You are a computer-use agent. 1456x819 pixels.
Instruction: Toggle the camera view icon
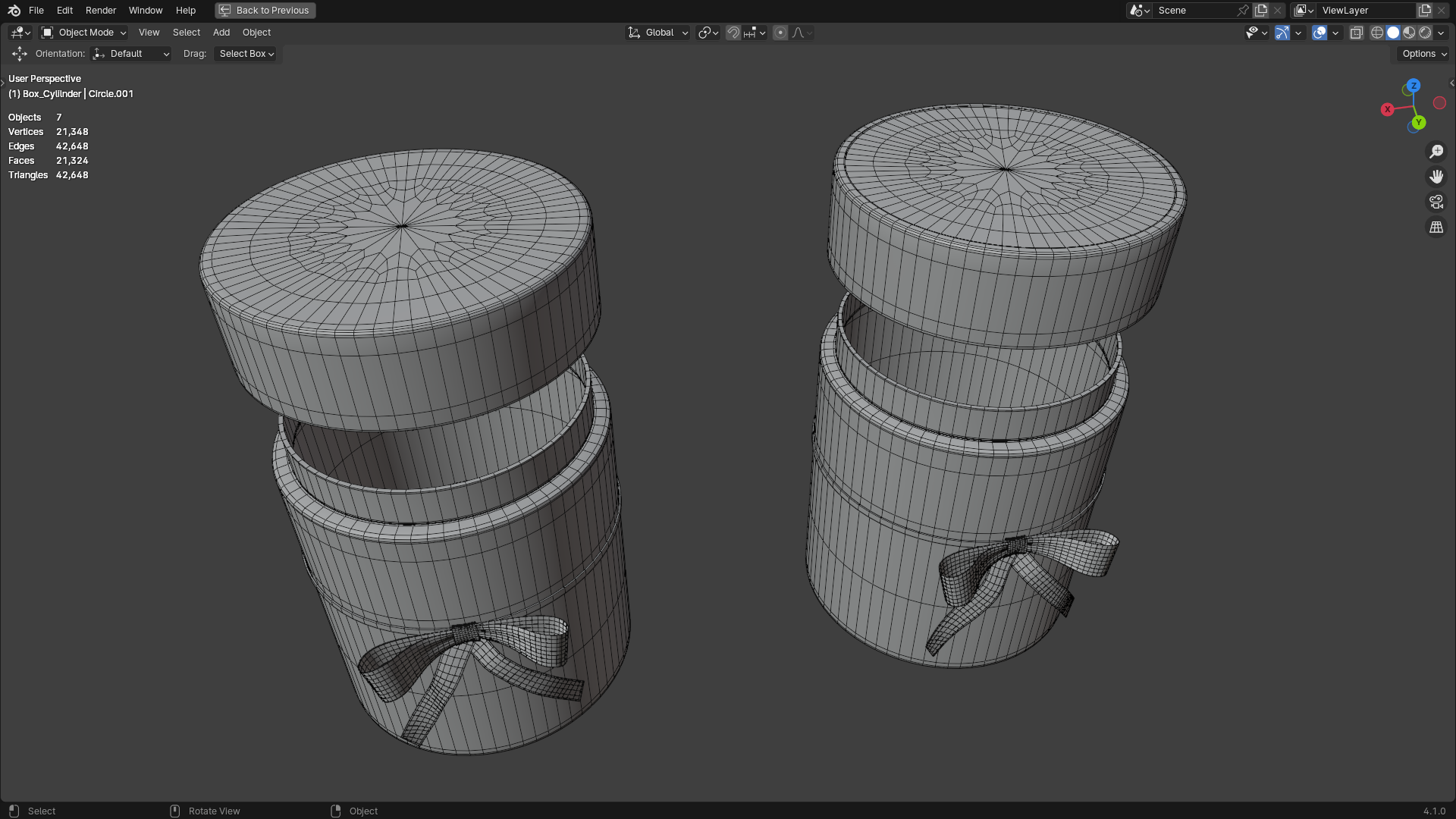click(1436, 202)
